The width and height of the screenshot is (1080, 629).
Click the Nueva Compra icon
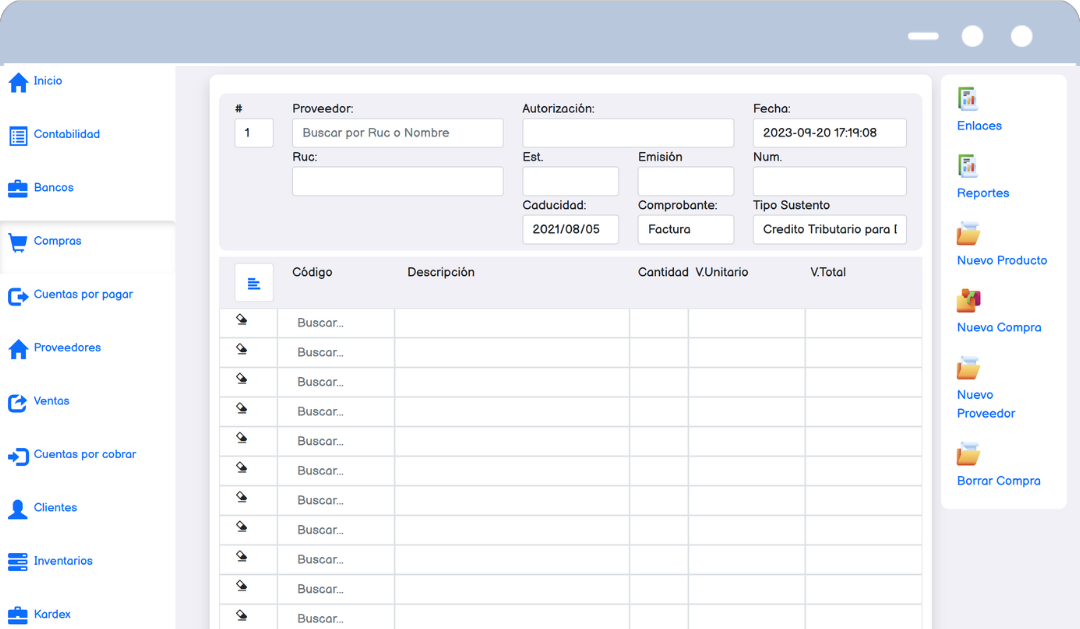(968, 301)
